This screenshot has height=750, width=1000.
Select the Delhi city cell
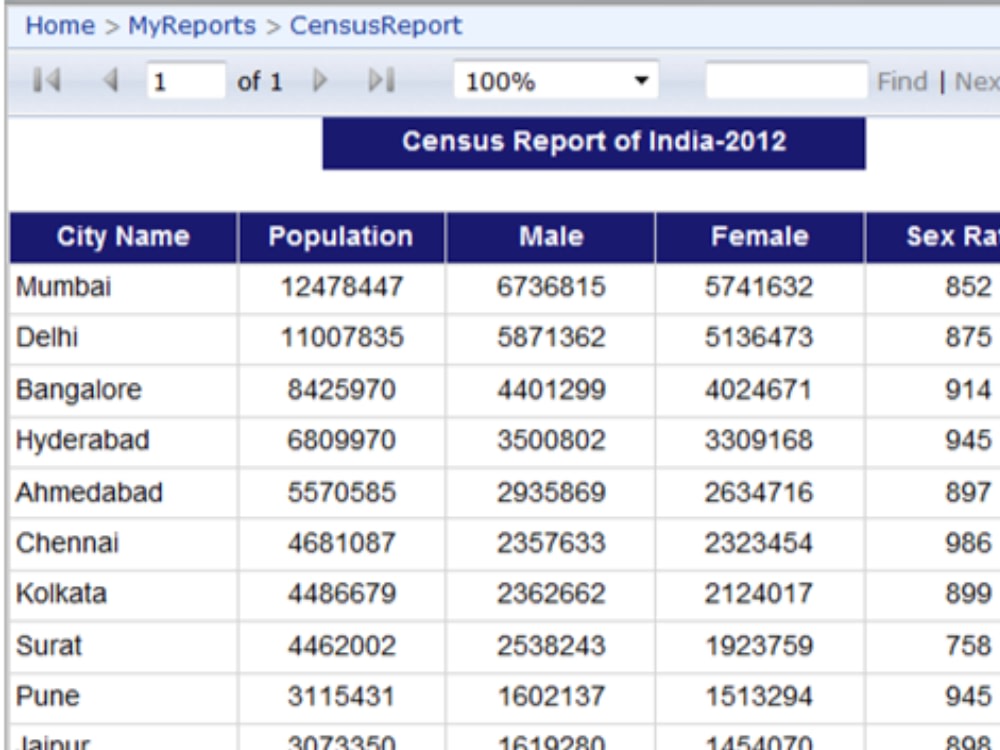pos(124,338)
